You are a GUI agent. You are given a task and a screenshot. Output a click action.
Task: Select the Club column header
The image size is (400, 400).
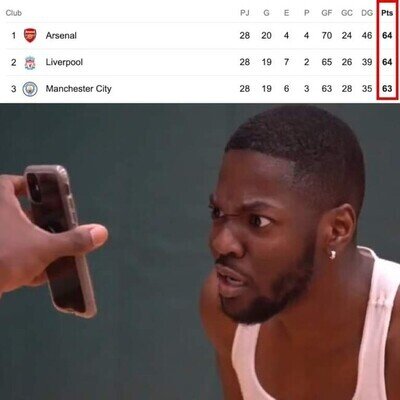click(x=14, y=13)
